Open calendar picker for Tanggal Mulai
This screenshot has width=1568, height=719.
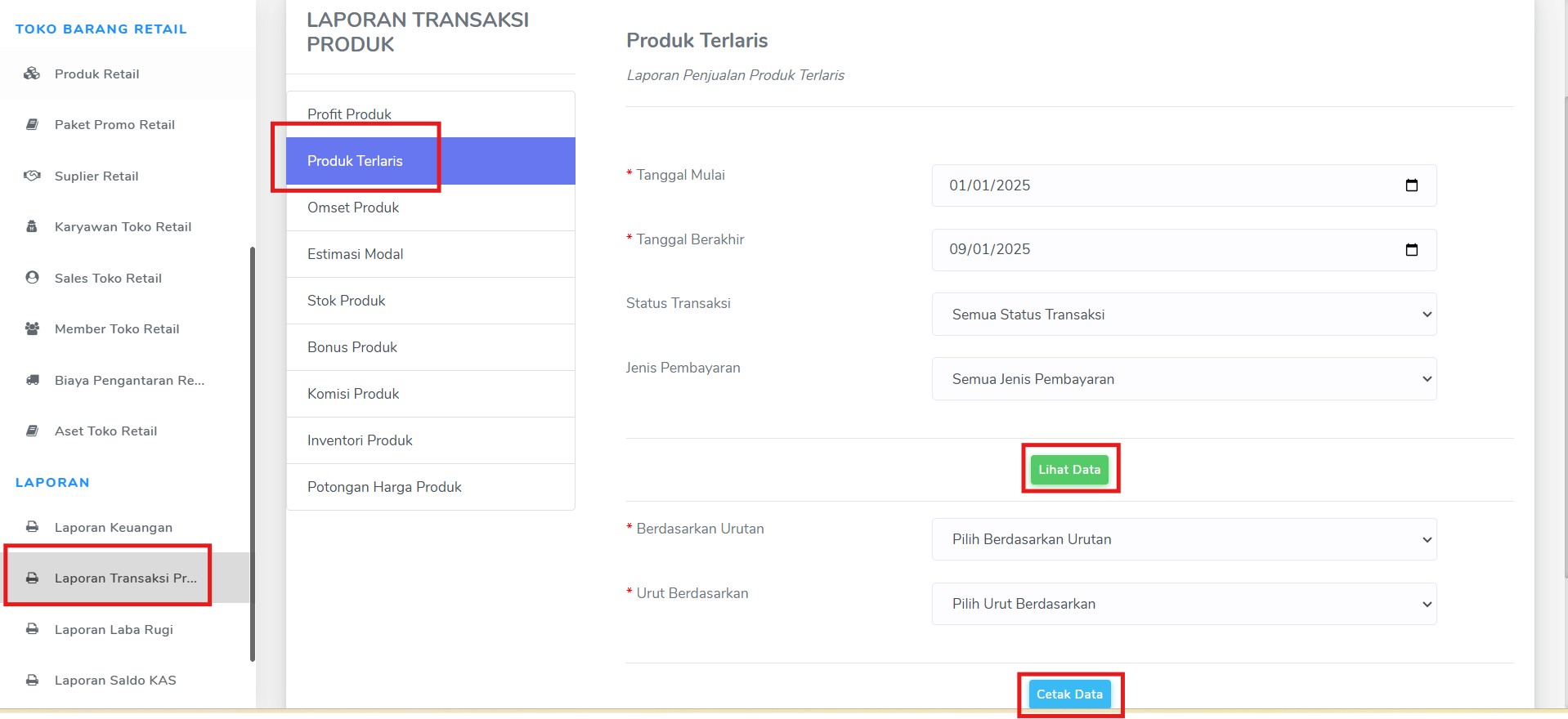point(1411,185)
